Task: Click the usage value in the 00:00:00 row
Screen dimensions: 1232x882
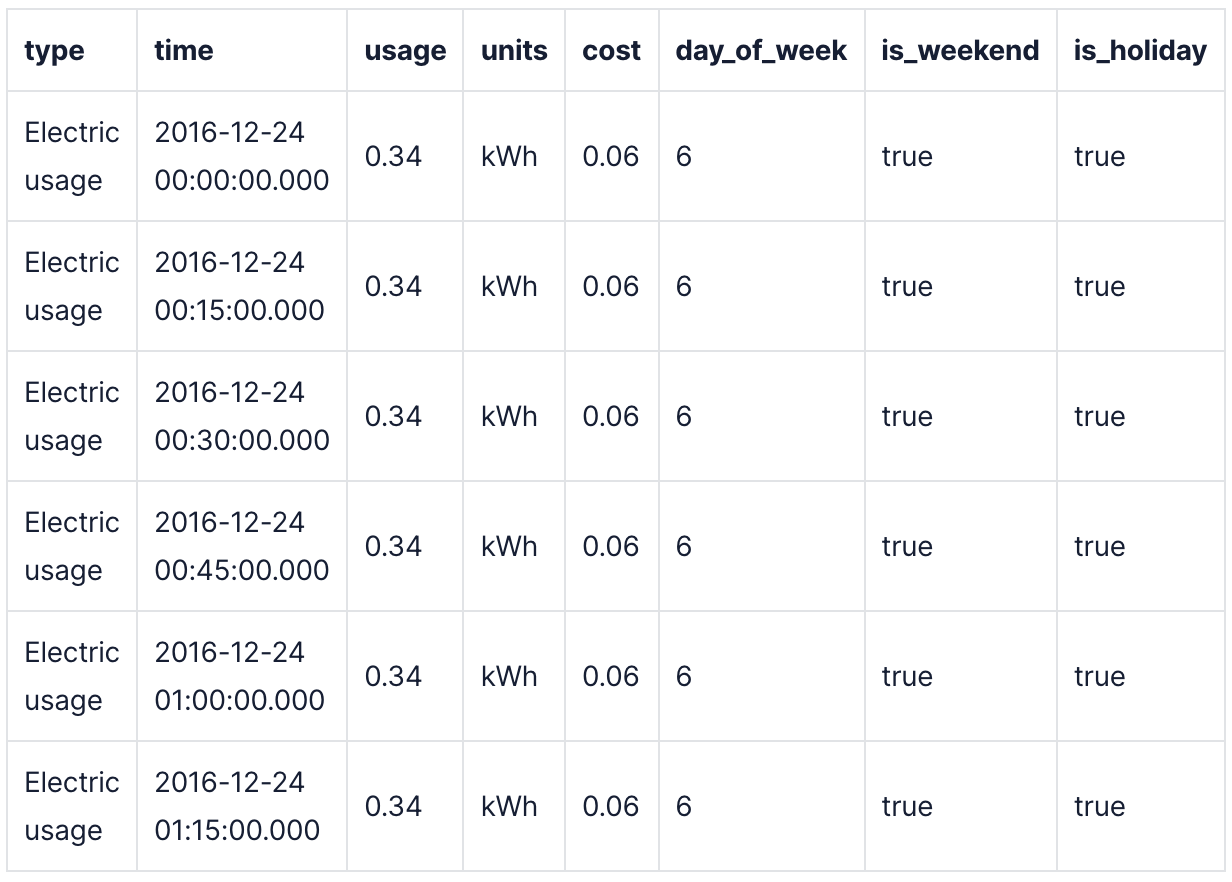Action: coord(393,157)
